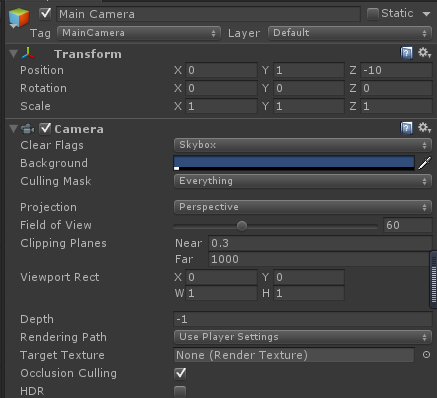Open the Camera component help reference icon
This screenshot has height=398, width=437.
tap(406, 128)
